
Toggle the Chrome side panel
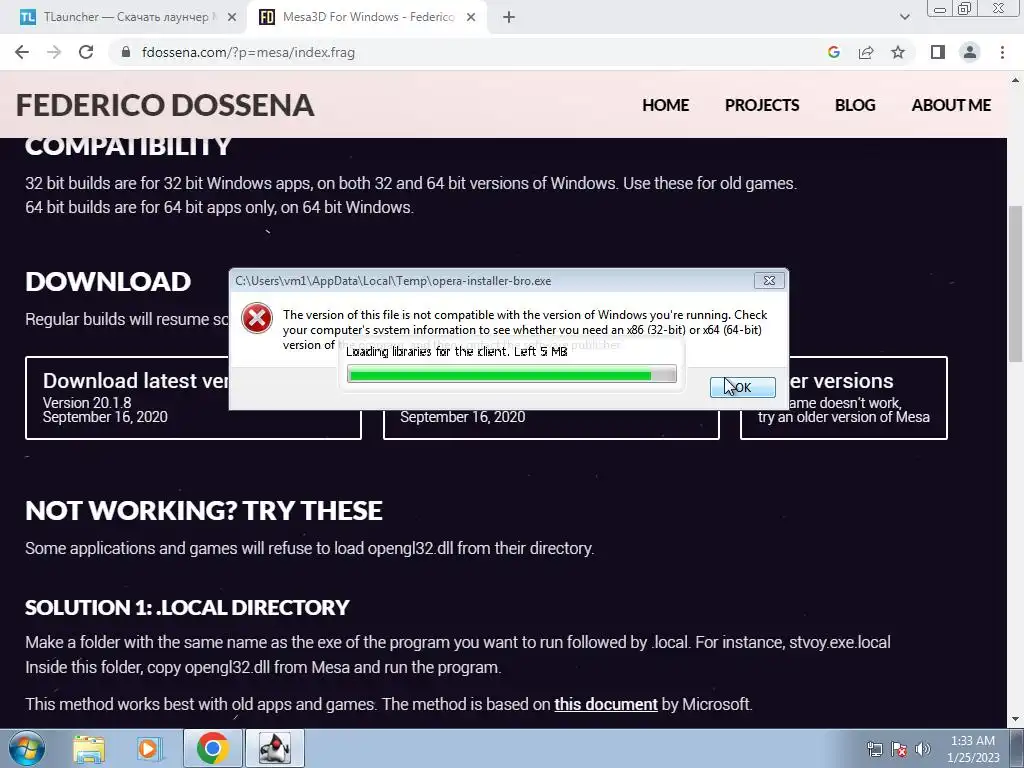[x=938, y=52]
